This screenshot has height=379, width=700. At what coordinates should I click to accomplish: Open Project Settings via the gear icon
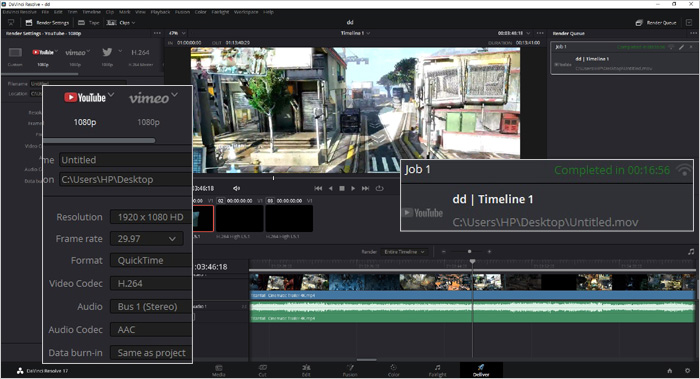(x=688, y=371)
